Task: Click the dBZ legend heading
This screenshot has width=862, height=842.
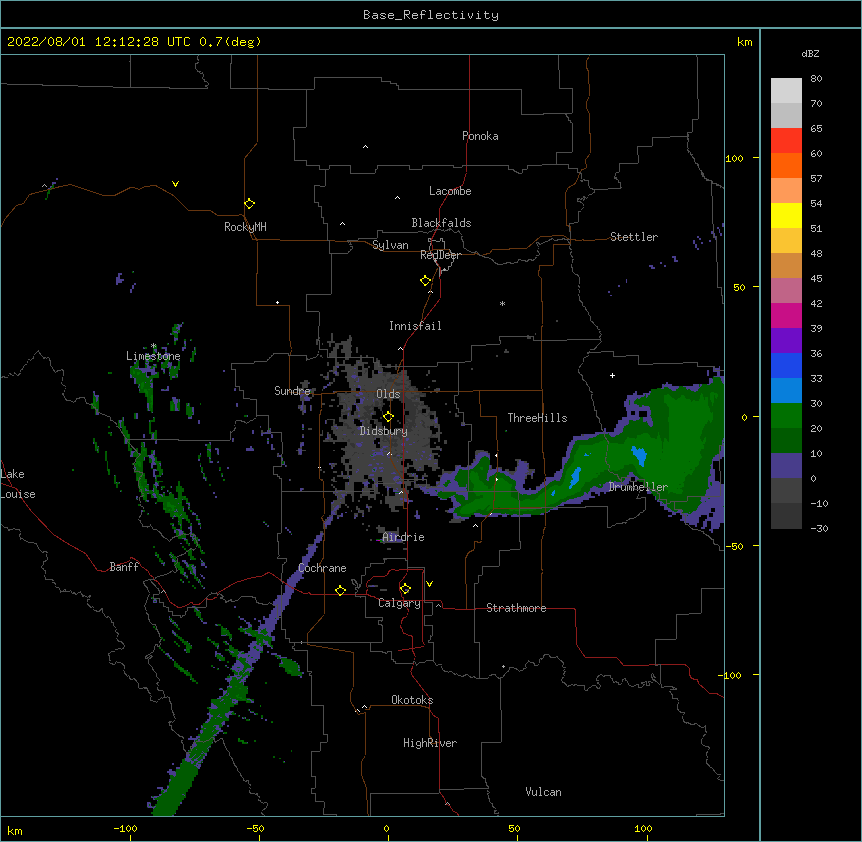Action: pyautogui.click(x=810, y=53)
